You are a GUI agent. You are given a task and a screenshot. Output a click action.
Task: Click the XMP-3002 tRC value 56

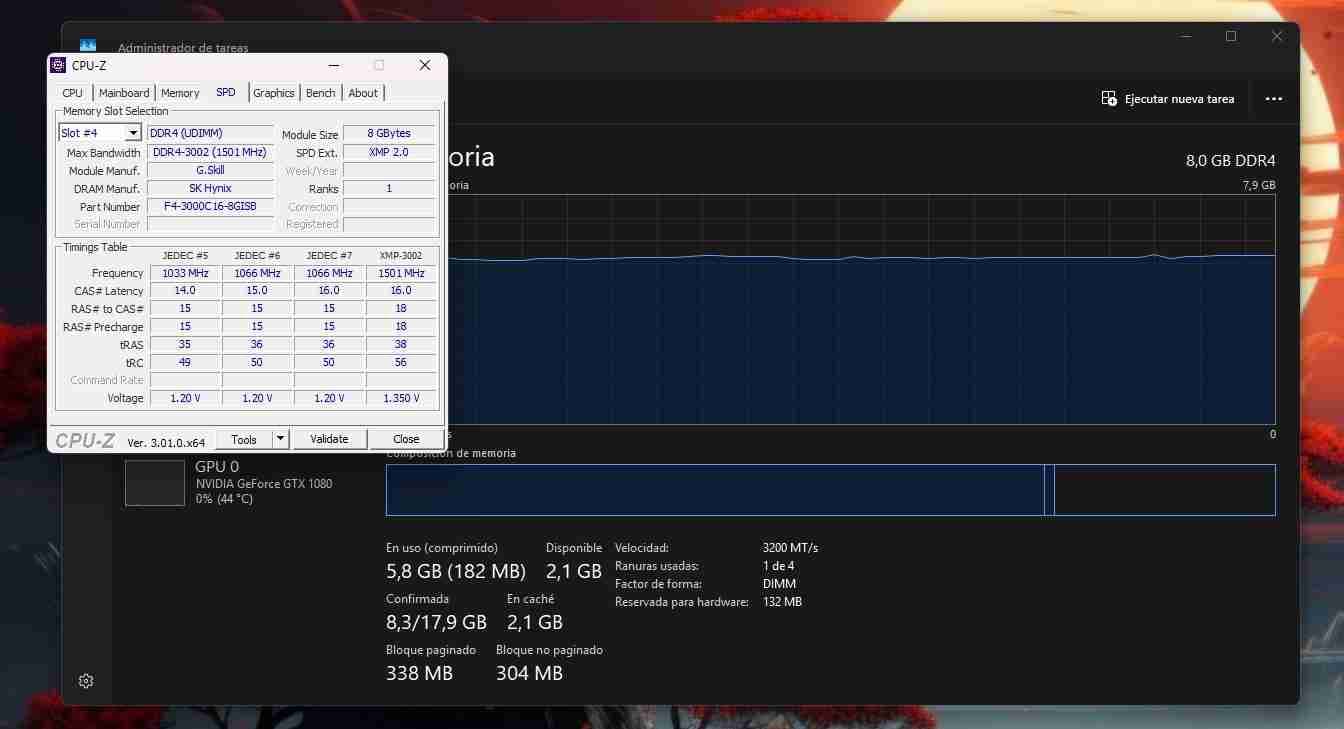click(x=401, y=363)
